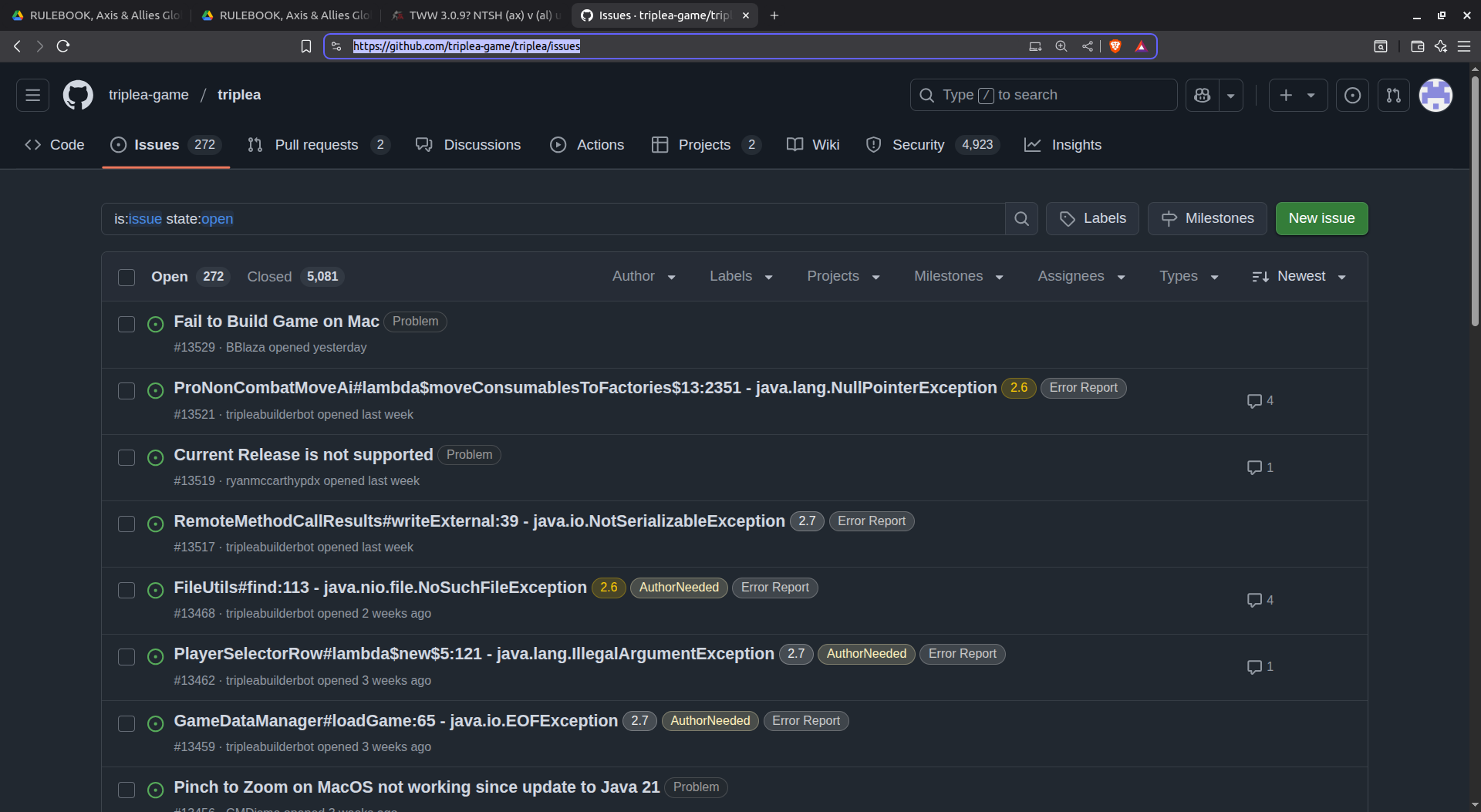Click the browser back arrow
1481x812 pixels.
(x=17, y=46)
